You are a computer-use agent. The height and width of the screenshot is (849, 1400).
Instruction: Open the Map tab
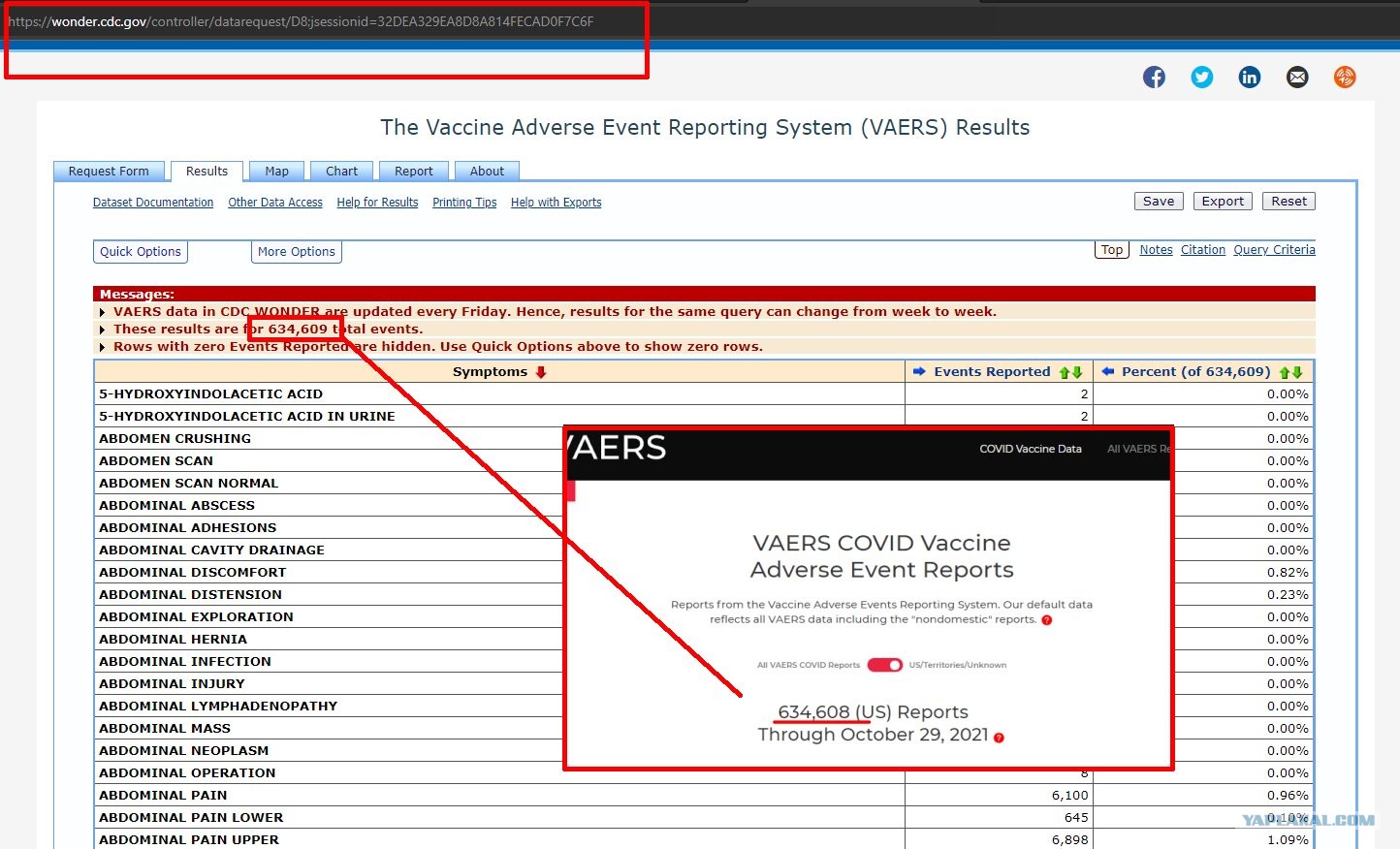[276, 172]
